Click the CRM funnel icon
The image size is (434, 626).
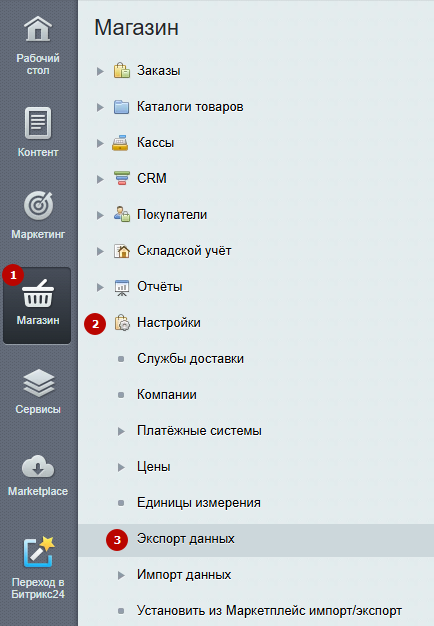pos(121,178)
